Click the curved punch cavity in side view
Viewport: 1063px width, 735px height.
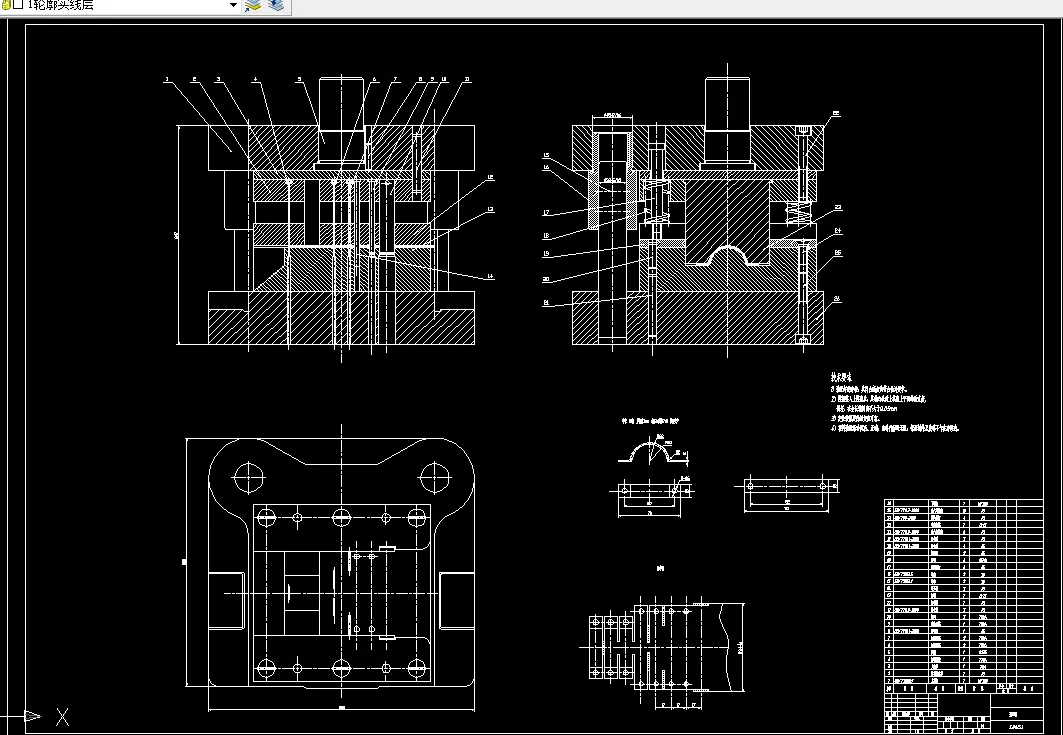727,255
